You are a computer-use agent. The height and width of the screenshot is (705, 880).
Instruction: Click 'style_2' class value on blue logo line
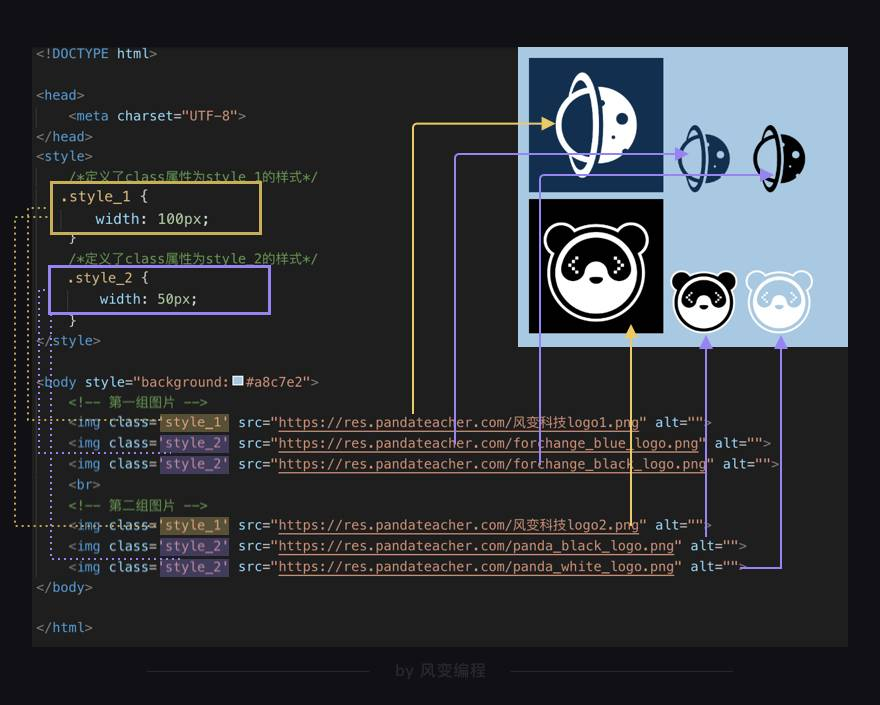pyautogui.click(x=194, y=443)
